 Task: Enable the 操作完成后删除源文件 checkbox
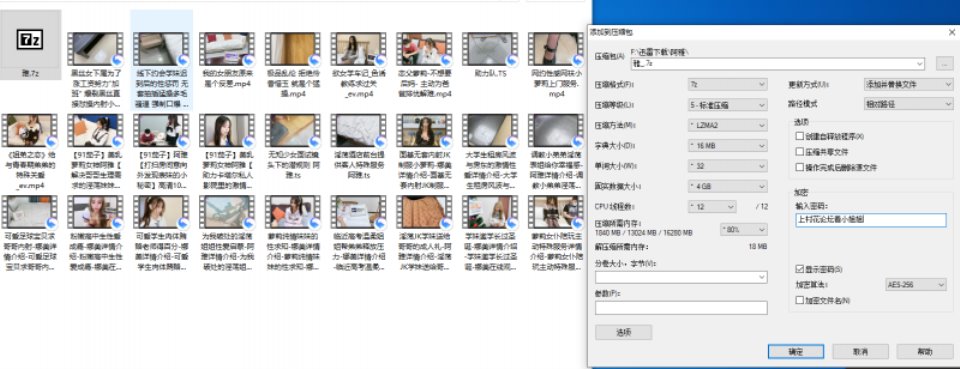799,167
